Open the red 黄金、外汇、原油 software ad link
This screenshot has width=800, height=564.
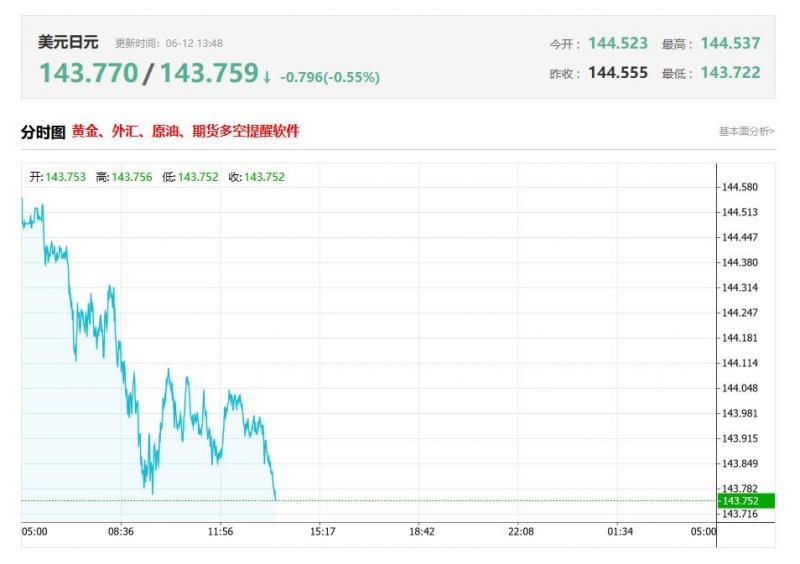185,132
